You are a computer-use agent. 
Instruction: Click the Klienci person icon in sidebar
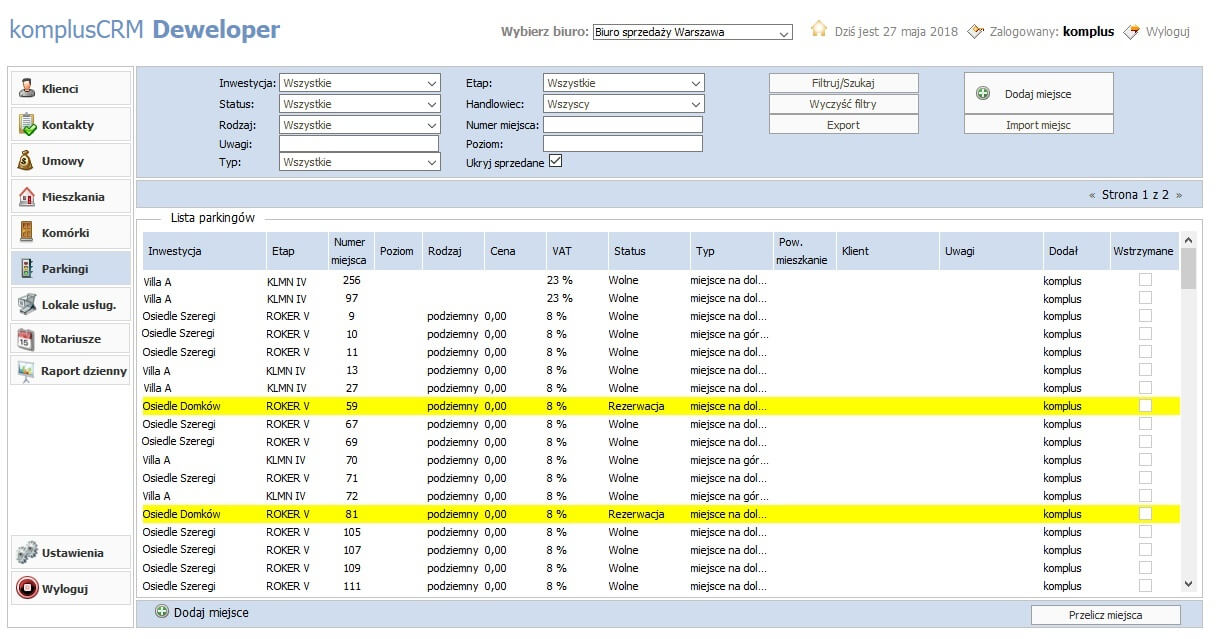click(27, 88)
